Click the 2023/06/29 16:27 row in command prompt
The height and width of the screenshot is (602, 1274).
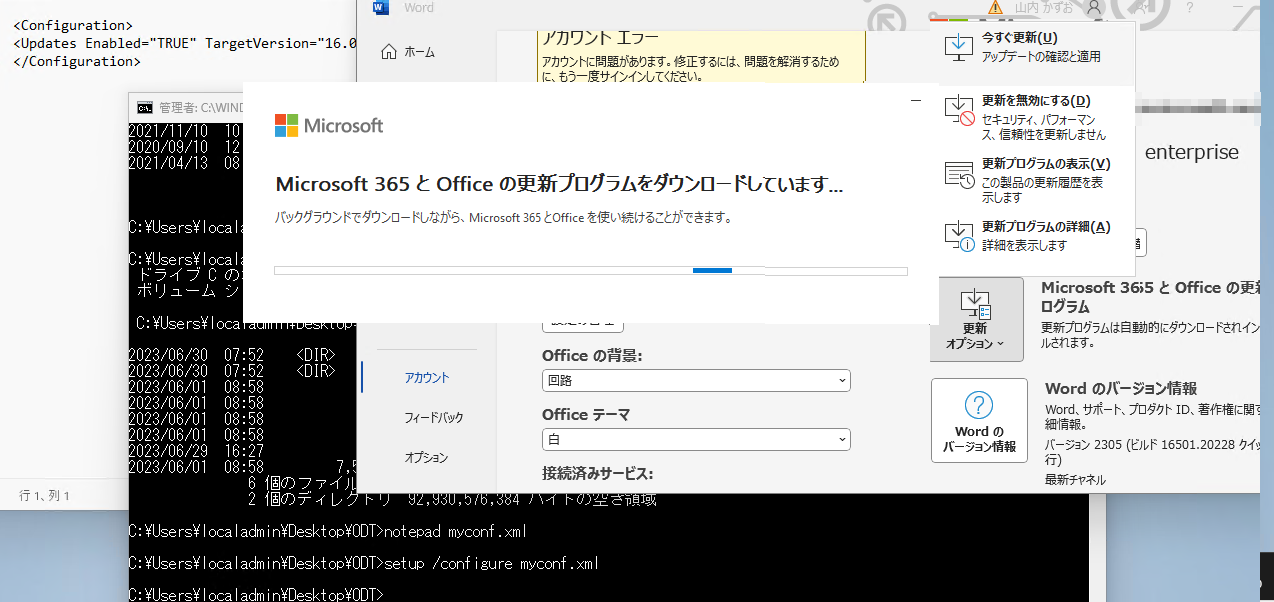[197, 451]
